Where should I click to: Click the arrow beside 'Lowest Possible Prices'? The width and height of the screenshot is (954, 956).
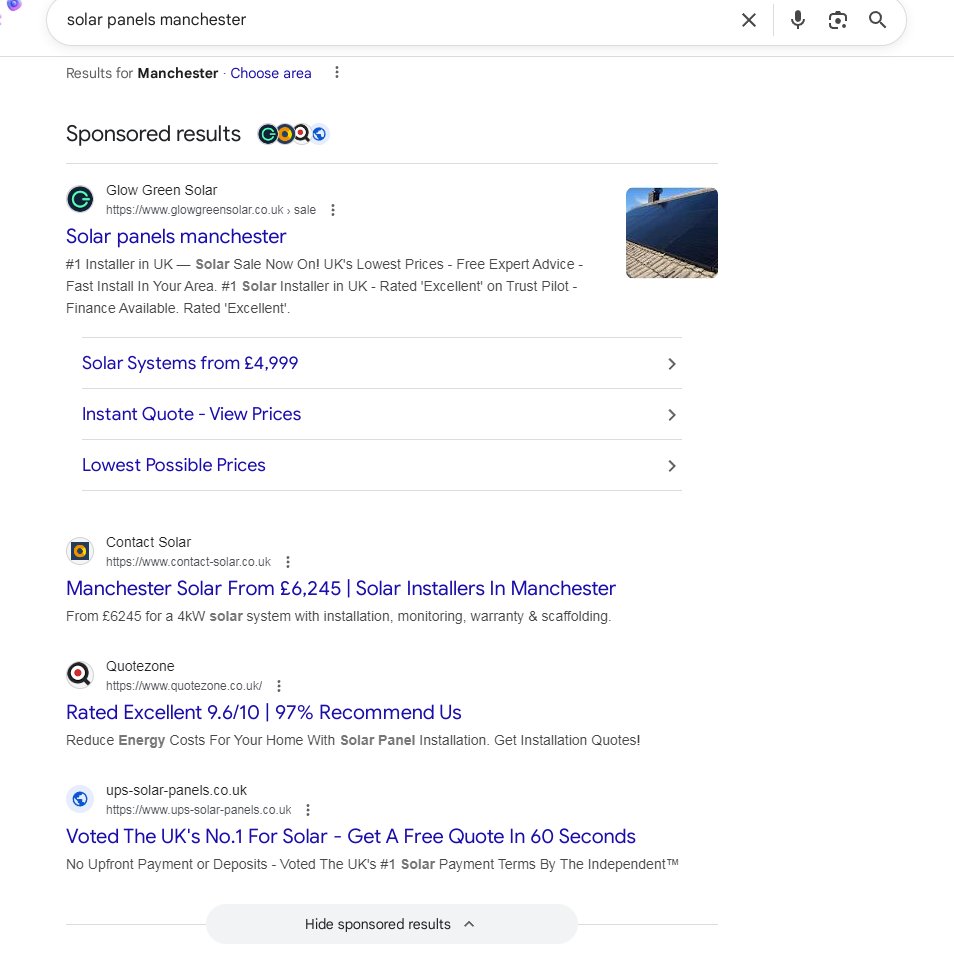(672, 466)
